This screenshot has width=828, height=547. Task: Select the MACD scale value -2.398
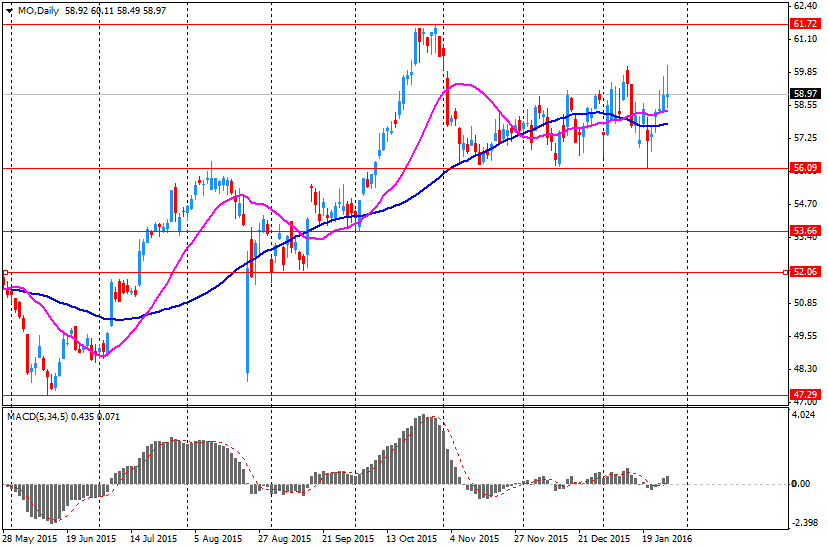coord(804,523)
